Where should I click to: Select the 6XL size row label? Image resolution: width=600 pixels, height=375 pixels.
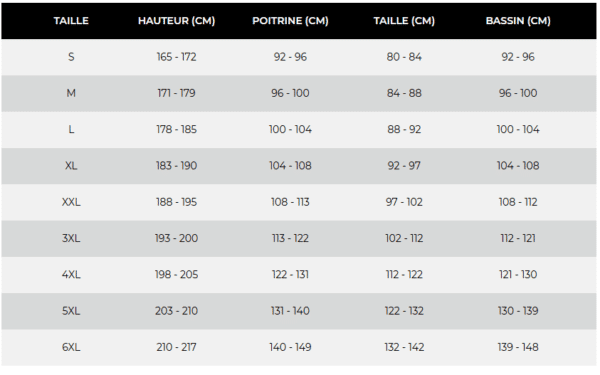click(x=71, y=347)
